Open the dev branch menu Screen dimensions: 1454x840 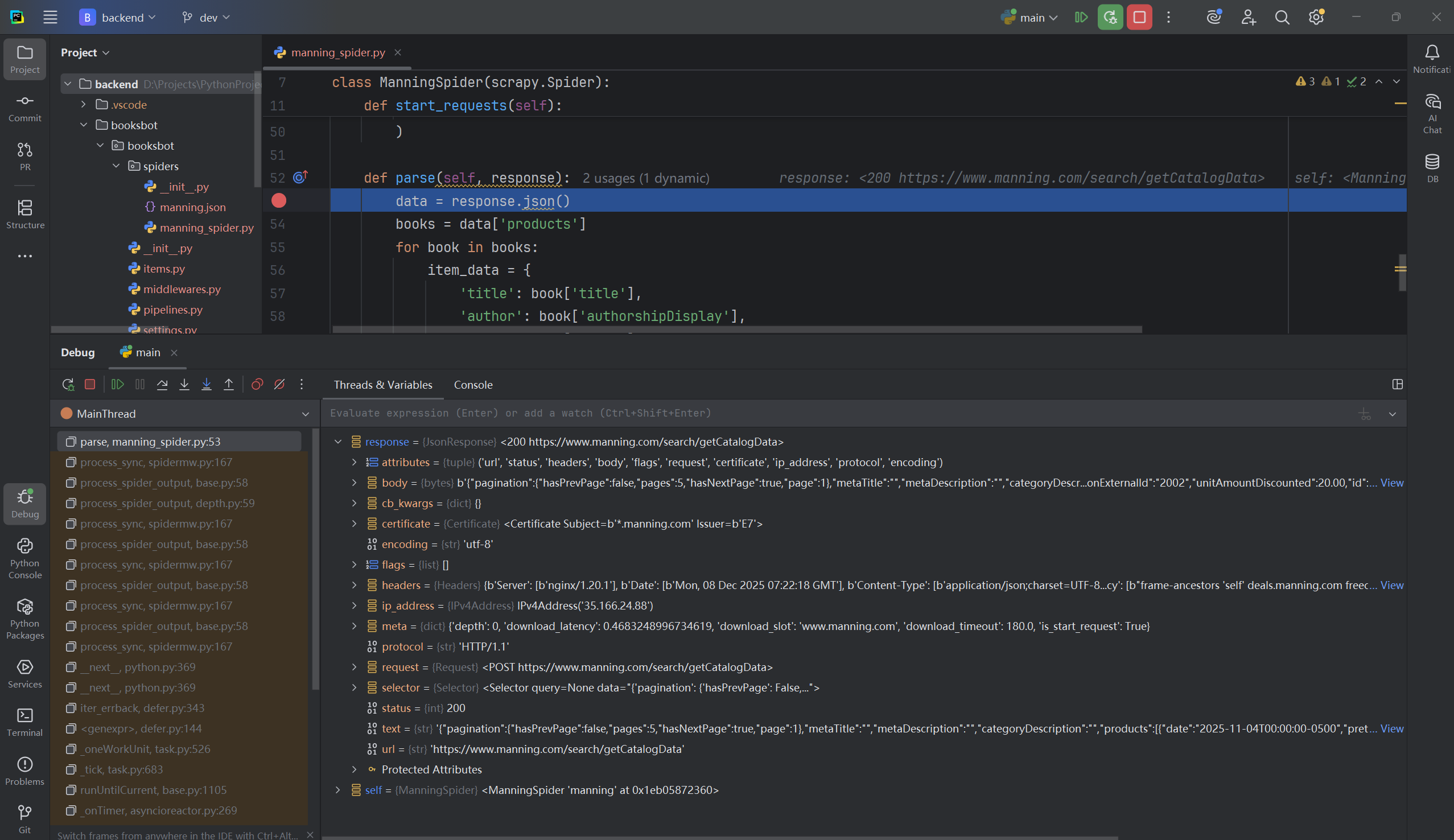click(206, 17)
